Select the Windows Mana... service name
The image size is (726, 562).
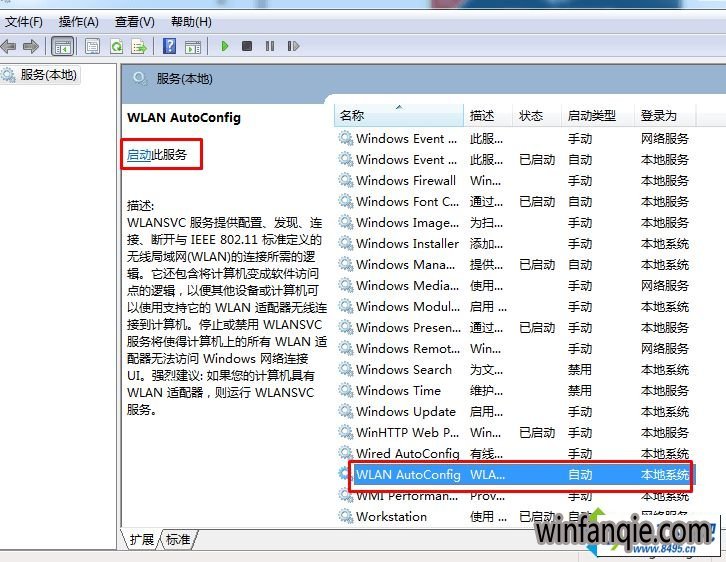(x=406, y=264)
